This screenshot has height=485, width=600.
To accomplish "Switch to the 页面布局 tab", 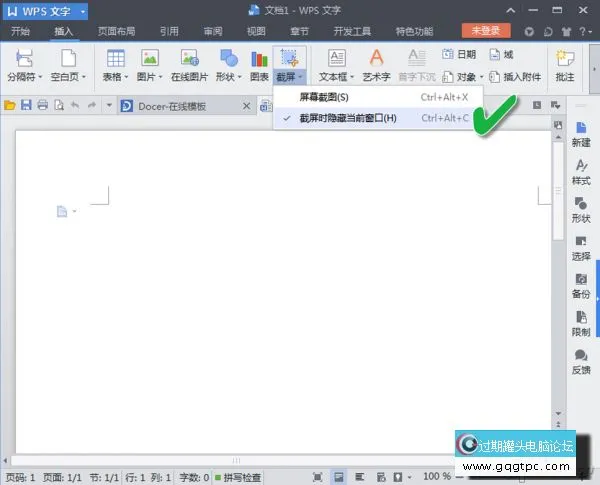I will click(x=116, y=31).
